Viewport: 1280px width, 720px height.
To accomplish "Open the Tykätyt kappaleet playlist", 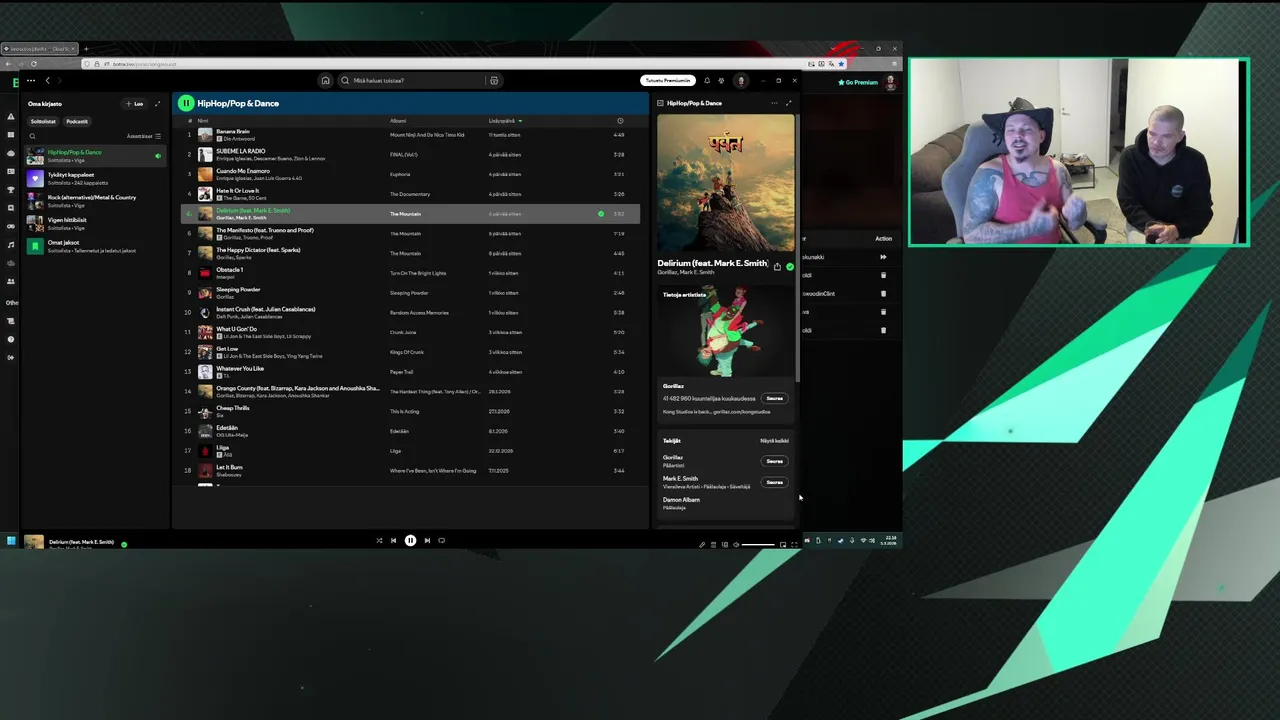I will point(95,178).
